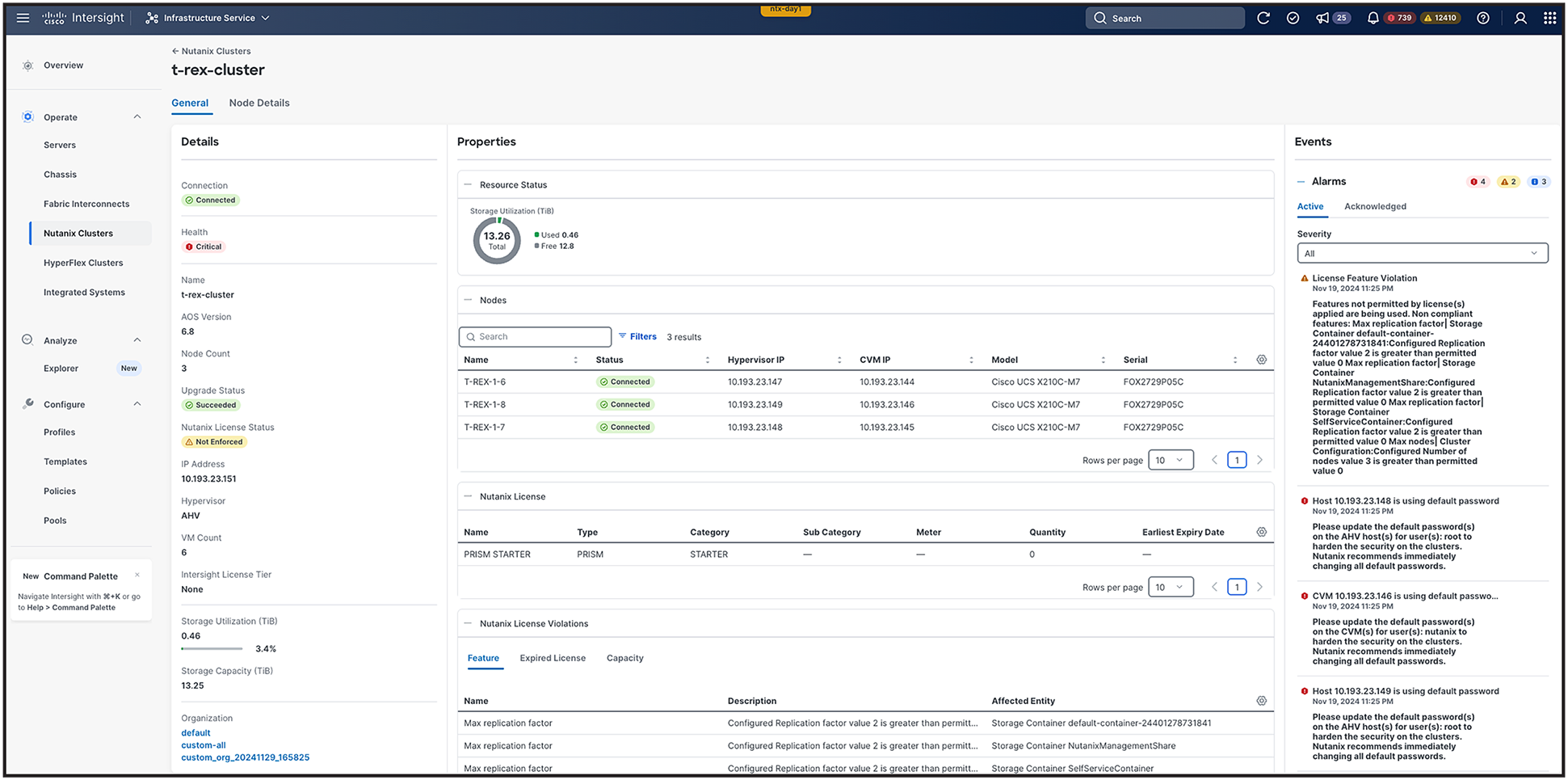Open the alarms bell icon
Image resolution: width=1568 pixels, height=780 pixels.
[1373, 18]
